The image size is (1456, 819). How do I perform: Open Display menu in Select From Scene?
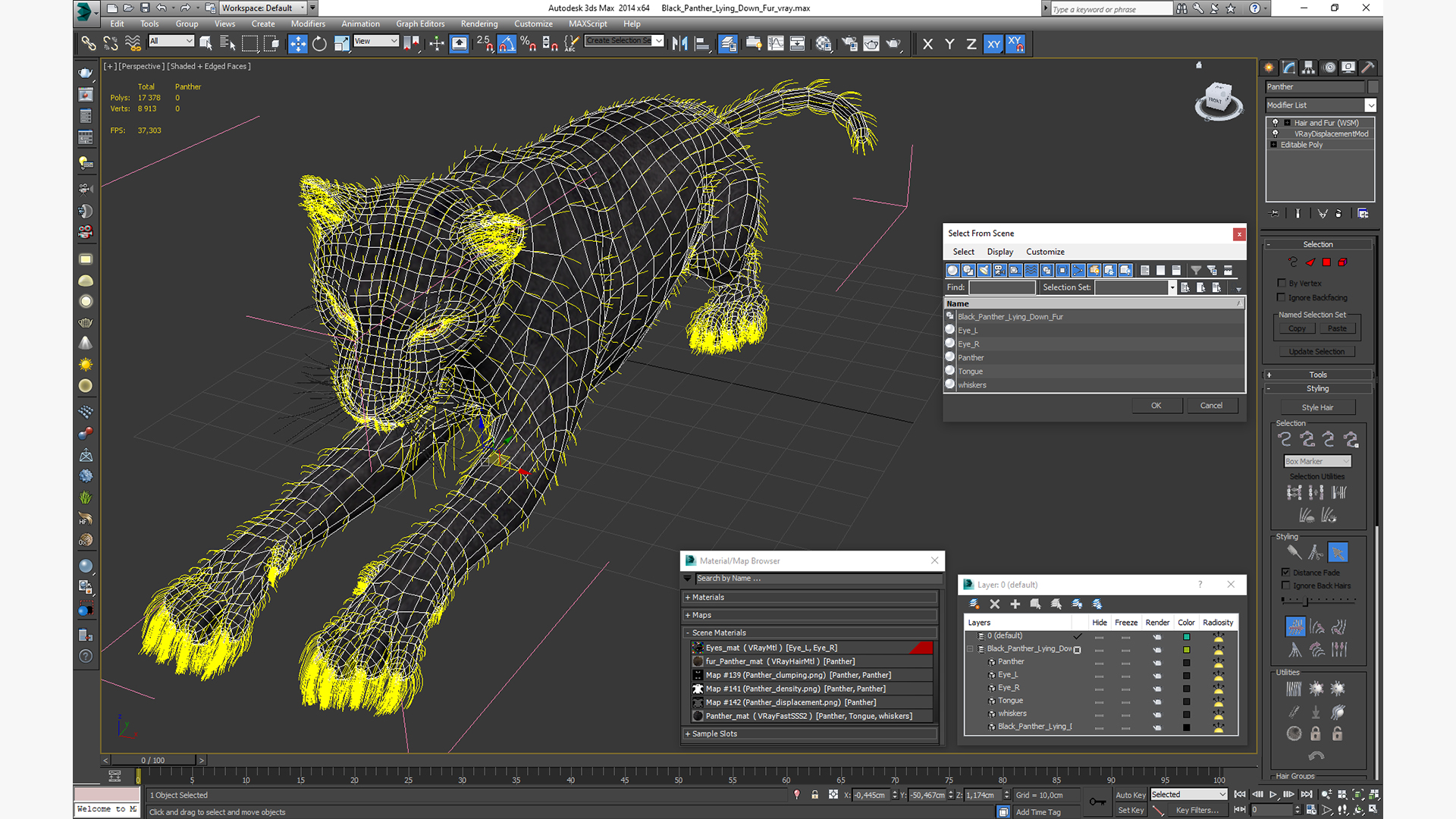[999, 252]
